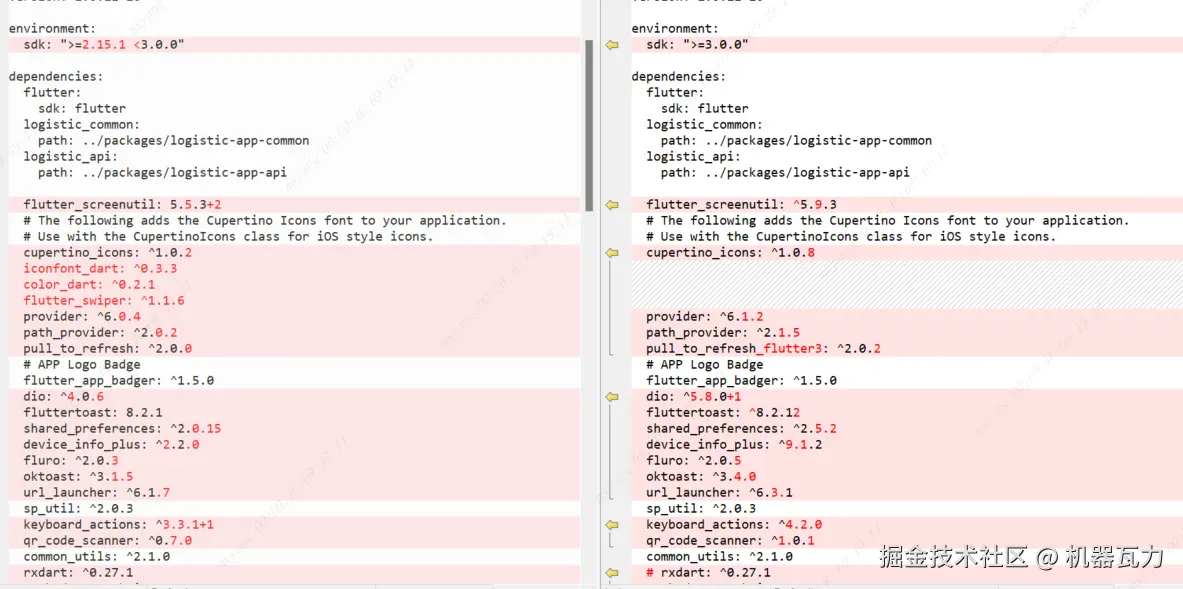This screenshot has width=1183, height=589.
Task: Click the pull_to_refresh_flutter3: ^2.0.2 line
Action: click(906, 348)
